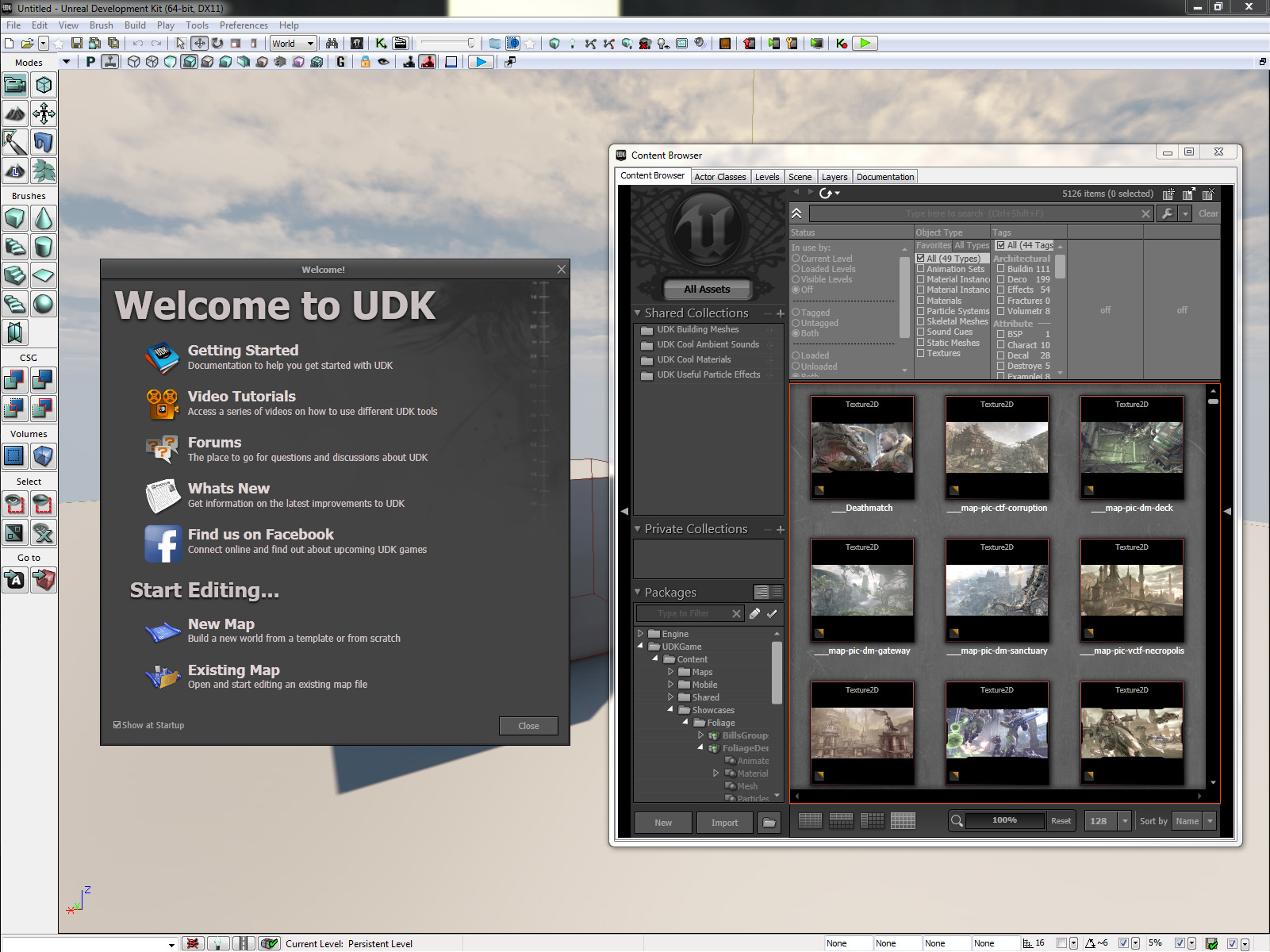This screenshot has width=1270, height=952.
Task: Click the Undo arrow in the toolbar
Action: [138, 44]
